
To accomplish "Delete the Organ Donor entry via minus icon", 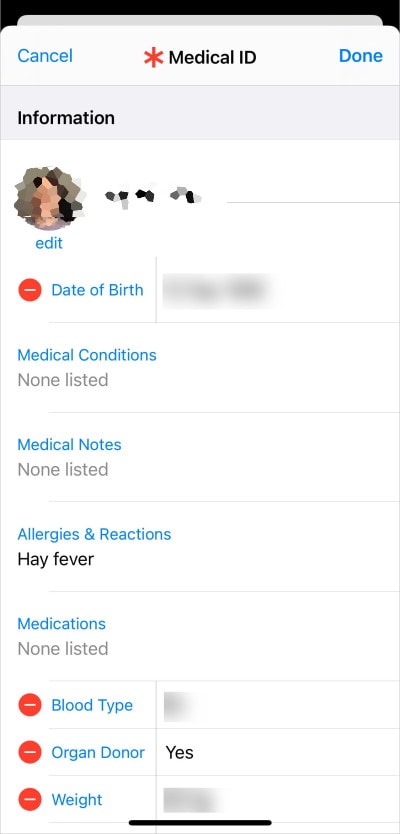I will point(30,752).
